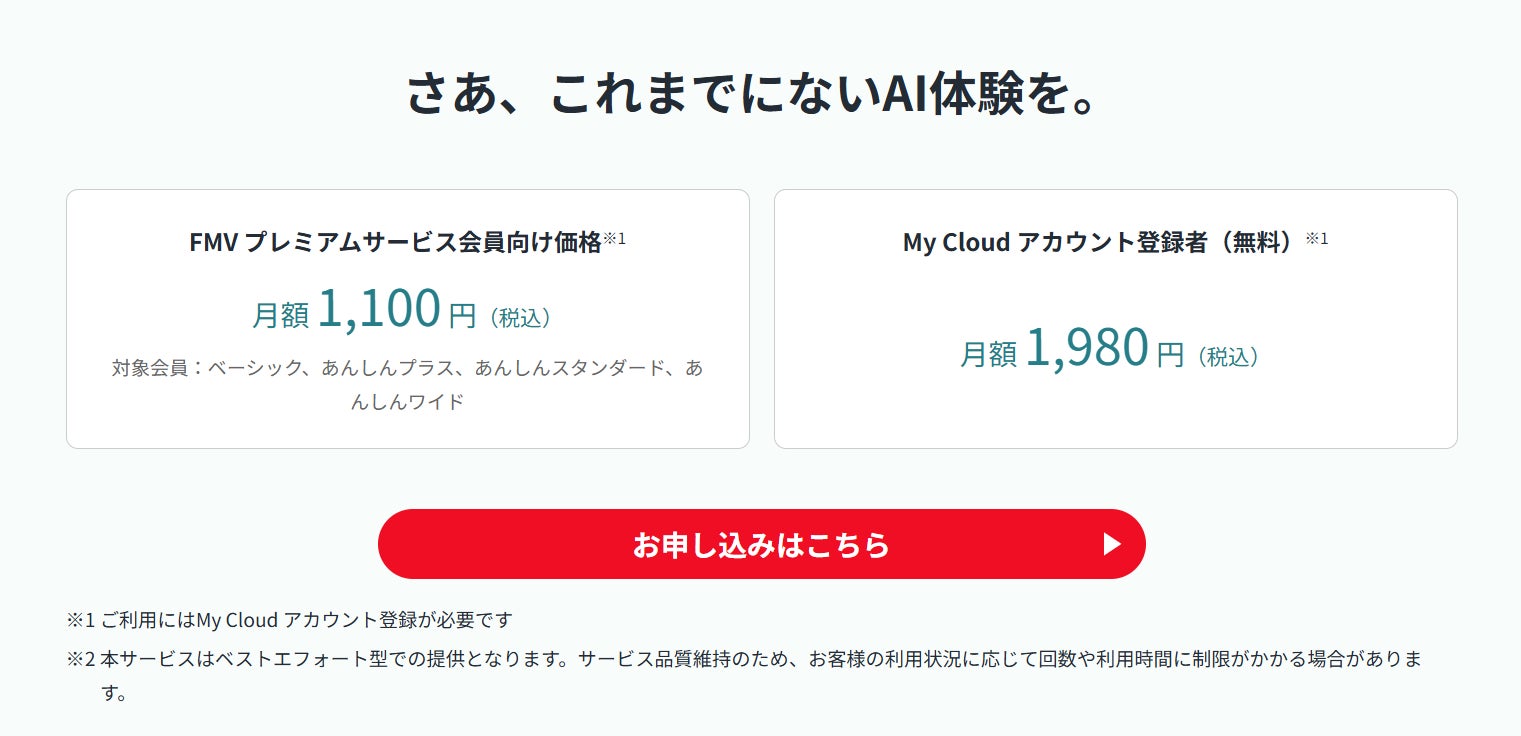Click the 月額 label in the My Cloud card
The image size is (1521, 736).
point(988,353)
